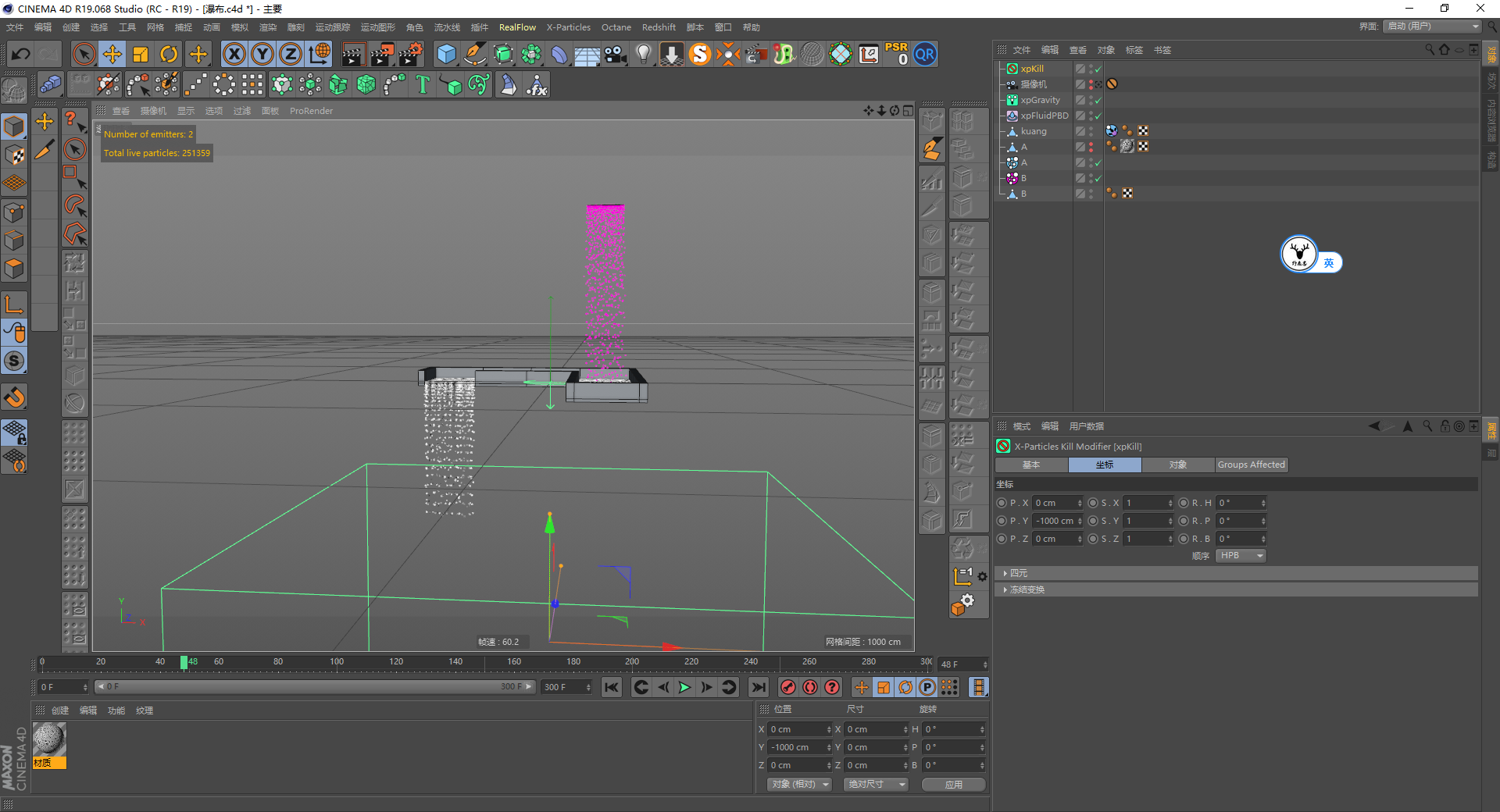Click the green T text icon

coord(423,84)
